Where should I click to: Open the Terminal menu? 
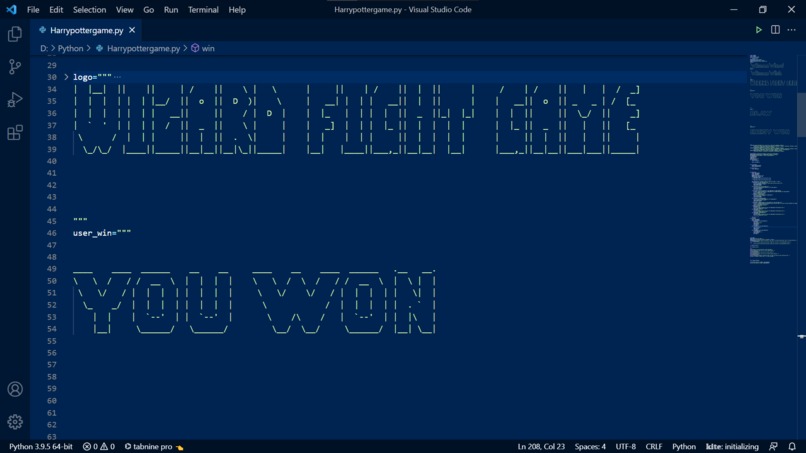pos(203,9)
